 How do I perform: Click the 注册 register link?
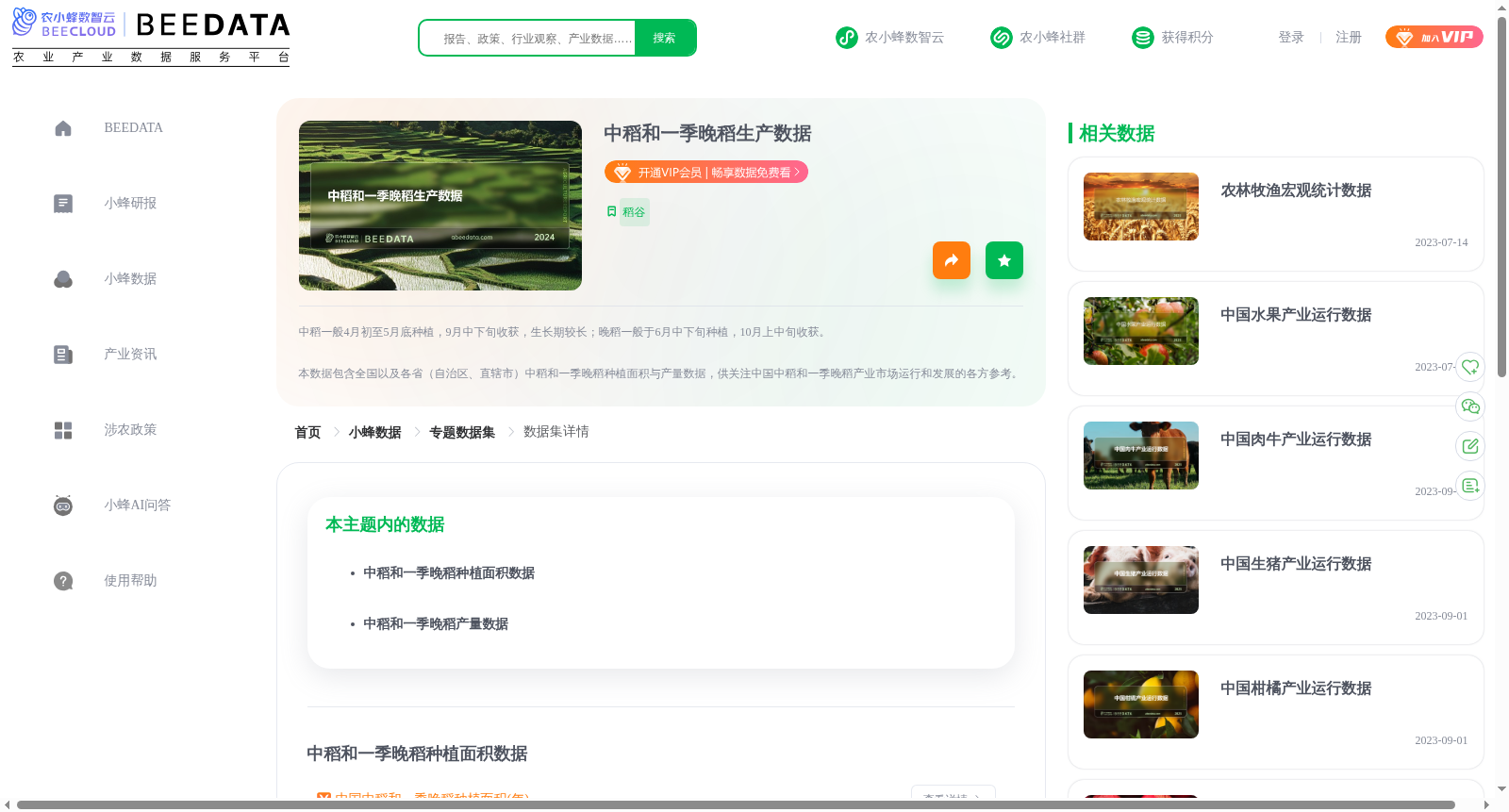1349,38
